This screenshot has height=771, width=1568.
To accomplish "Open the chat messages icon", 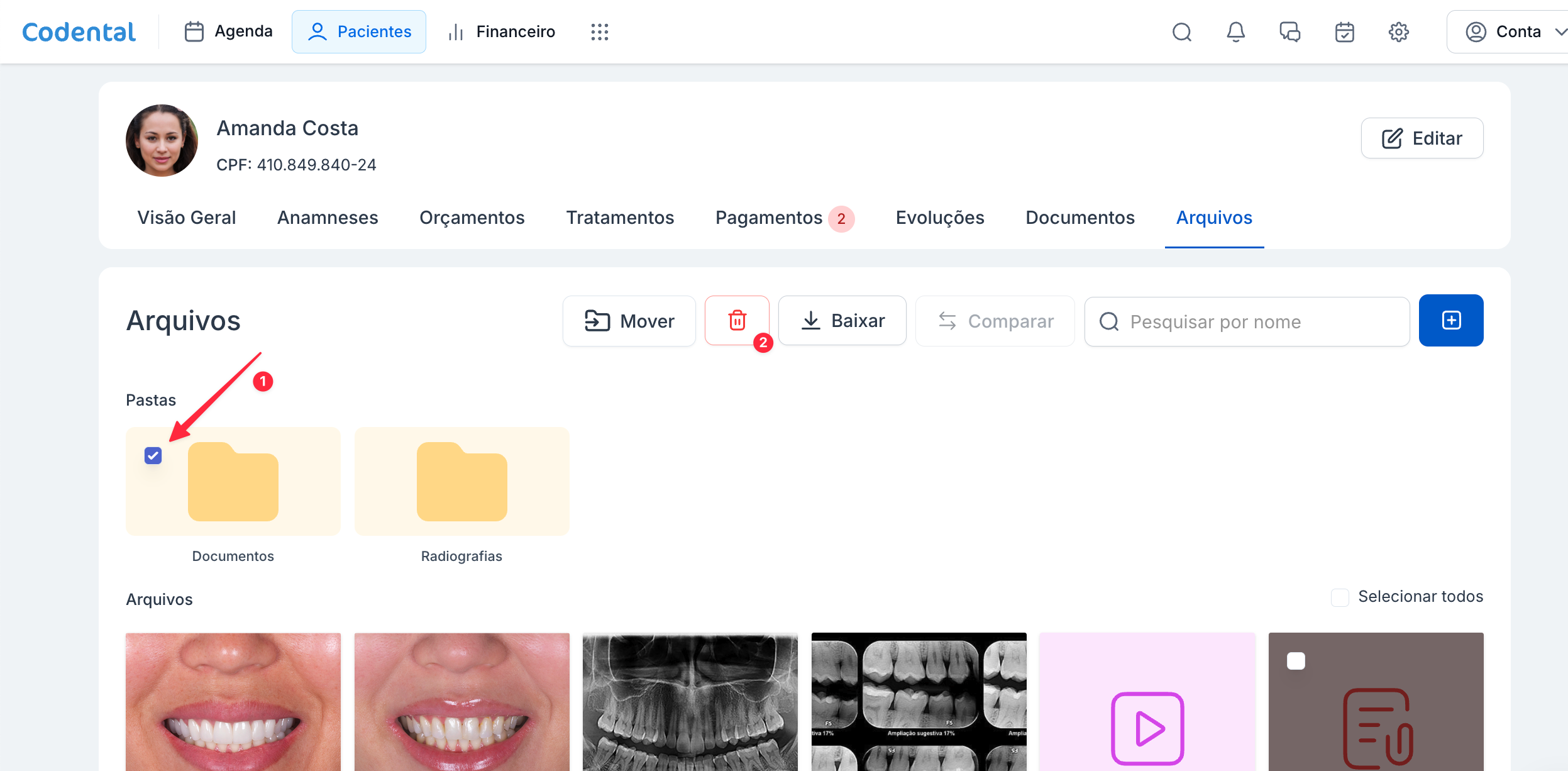I will point(1289,31).
